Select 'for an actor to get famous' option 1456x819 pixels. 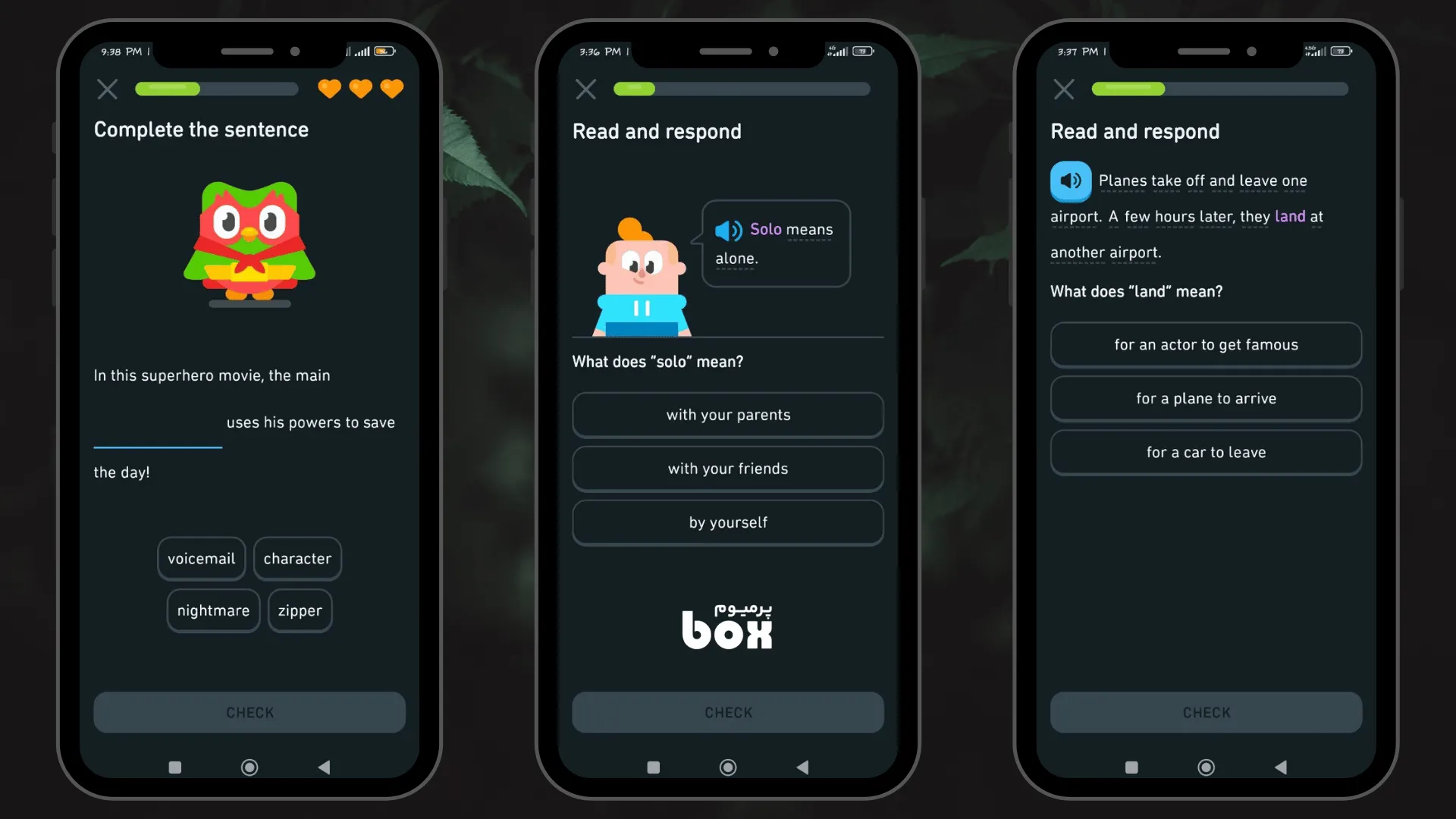click(x=1206, y=344)
